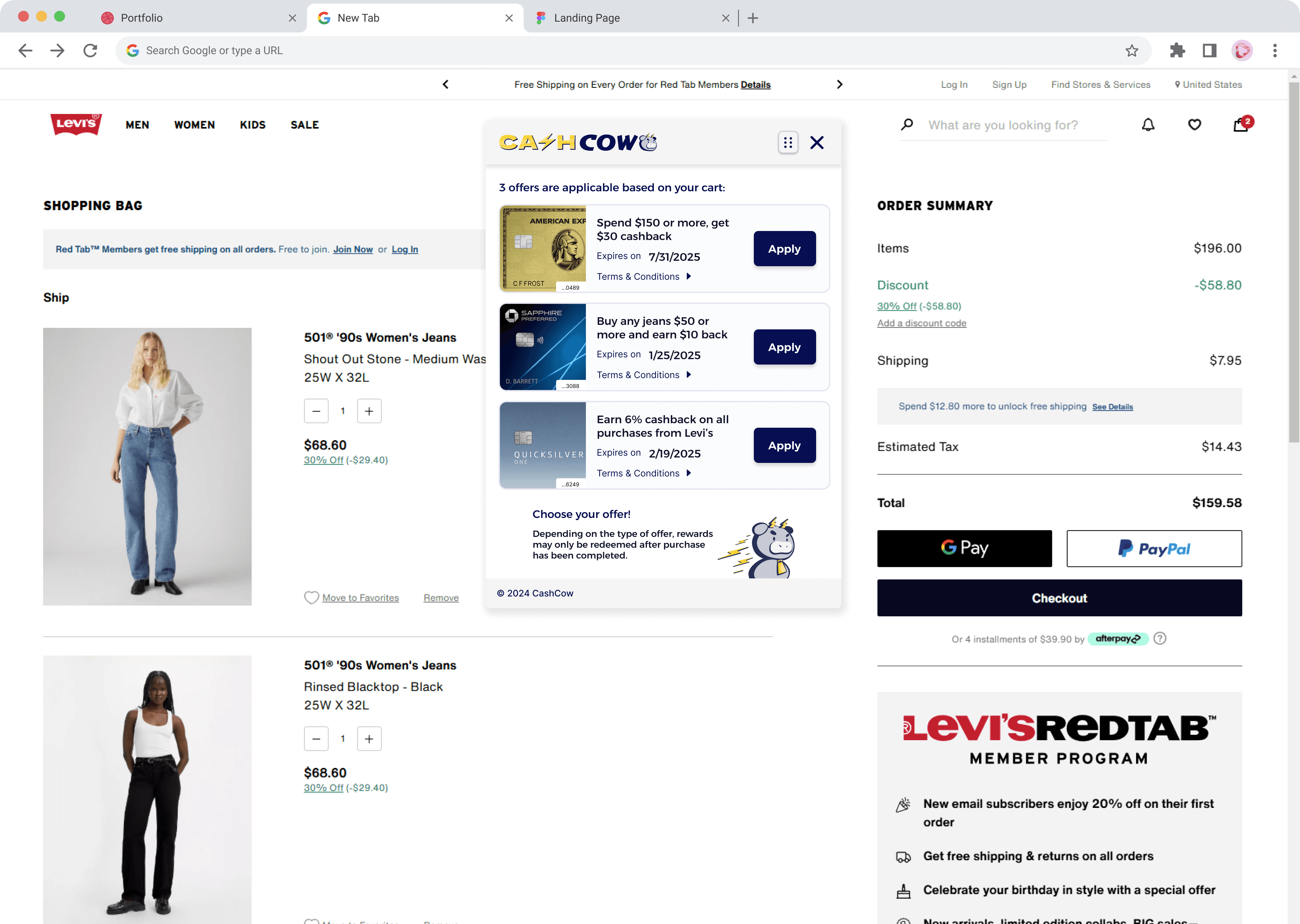This screenshot has width=1300, height=924.
Task: Reload the current page
Action: 90,51
